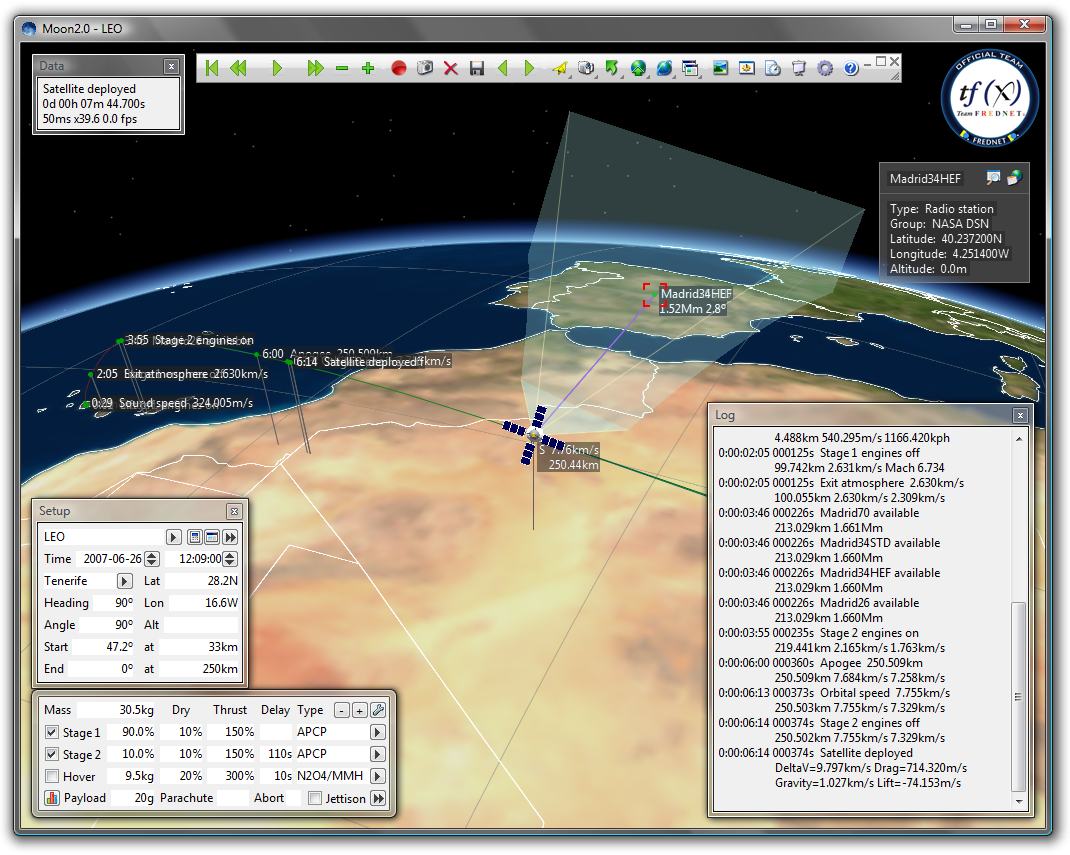Click the green curved return arrow icon
Image resolution: width=1070 pixels, height=855 pixels.
[x=611, y=68]
